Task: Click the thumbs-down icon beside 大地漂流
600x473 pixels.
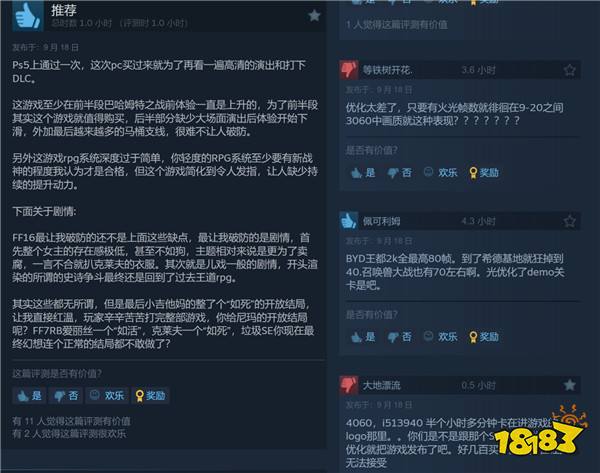Action: coord(349,385)
